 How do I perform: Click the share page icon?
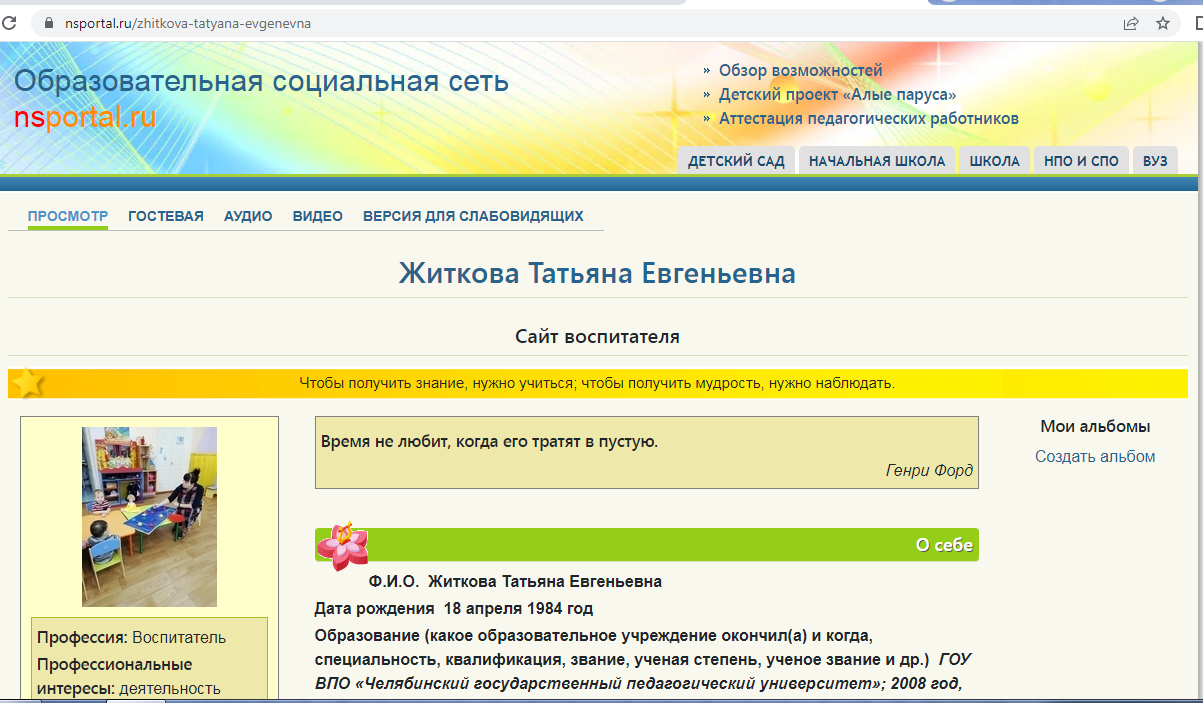click(1131, 23)
